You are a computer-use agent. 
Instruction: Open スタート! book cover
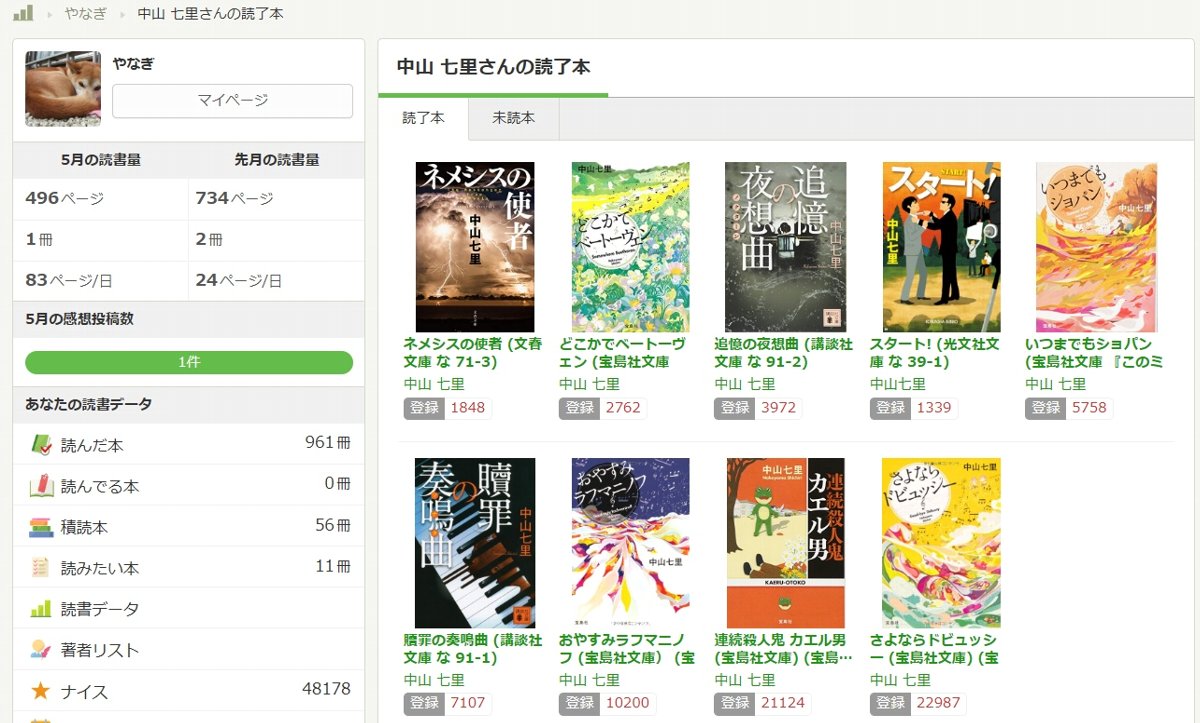[941, 247]
